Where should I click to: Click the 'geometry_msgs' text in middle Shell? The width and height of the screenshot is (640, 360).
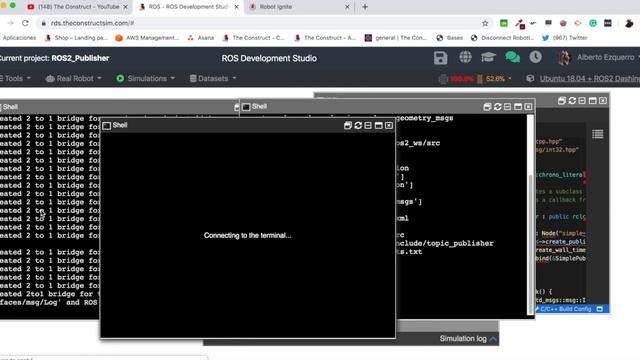424,118
